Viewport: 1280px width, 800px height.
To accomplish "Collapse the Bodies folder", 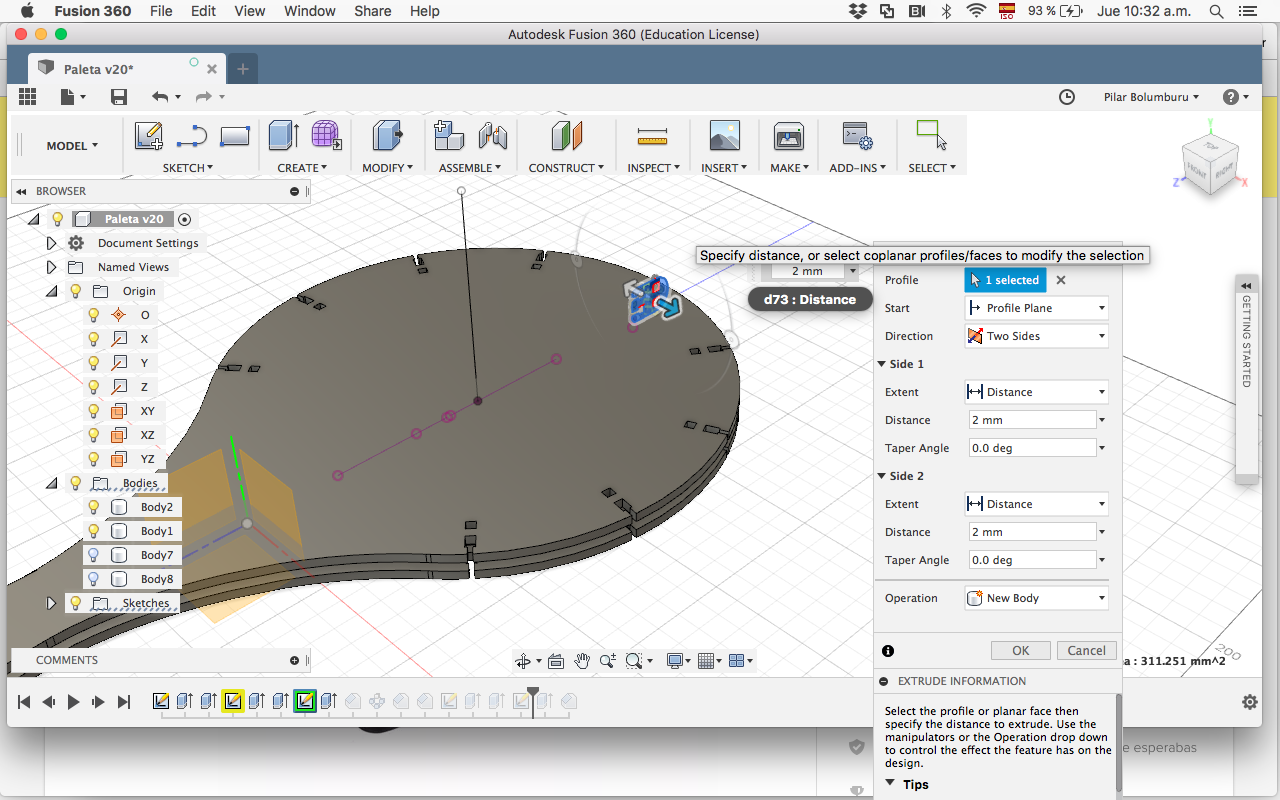I will (52, 483).
